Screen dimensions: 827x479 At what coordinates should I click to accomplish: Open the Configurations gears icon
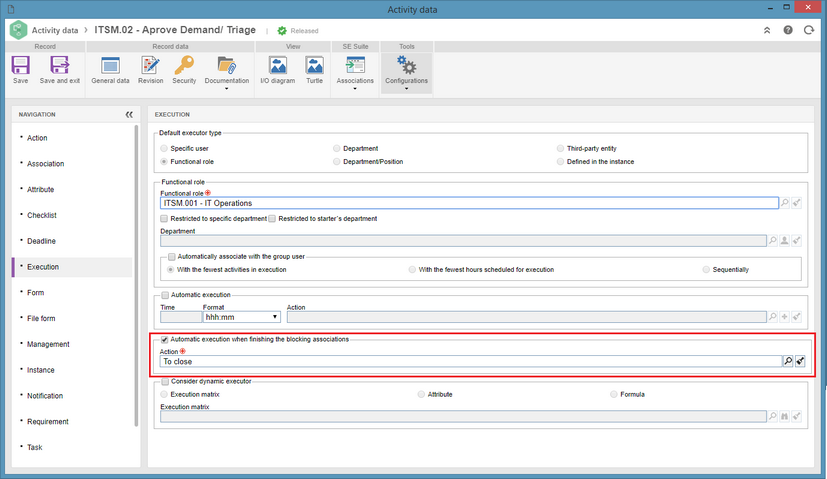tap(406, 65)
